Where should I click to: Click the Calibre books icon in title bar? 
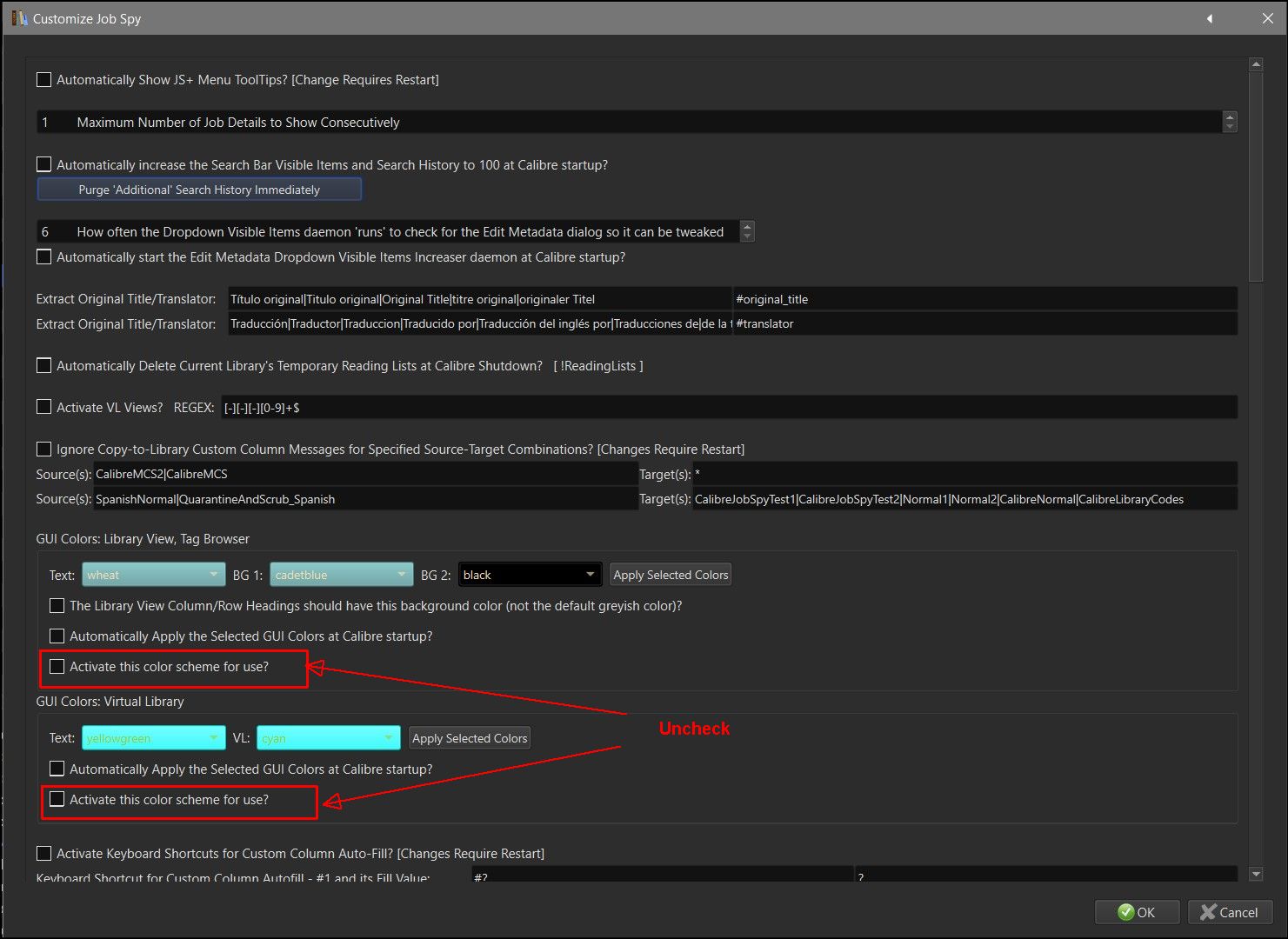click(19, 18)
